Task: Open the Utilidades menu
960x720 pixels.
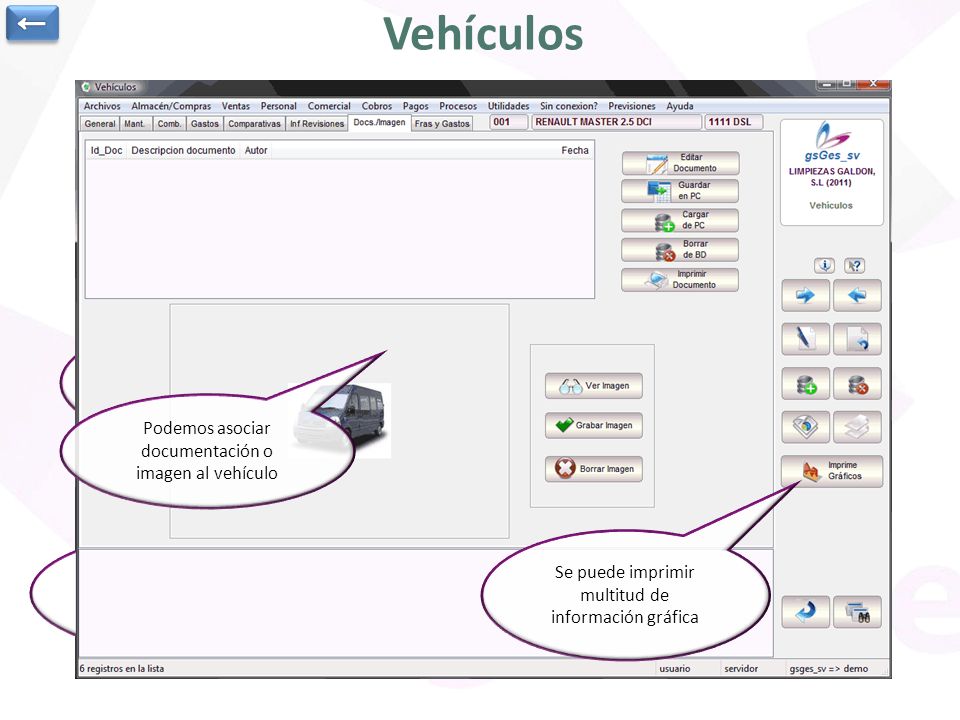Action: tap(508, 106)
